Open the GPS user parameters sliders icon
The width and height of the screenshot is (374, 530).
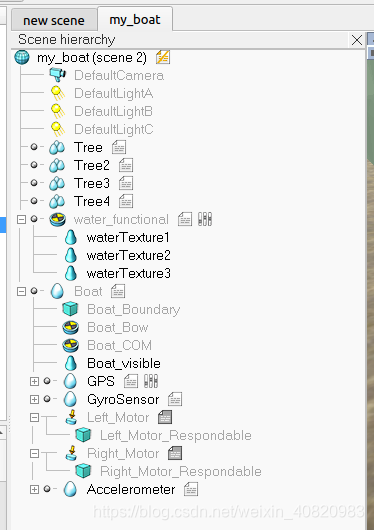[151, 381]
